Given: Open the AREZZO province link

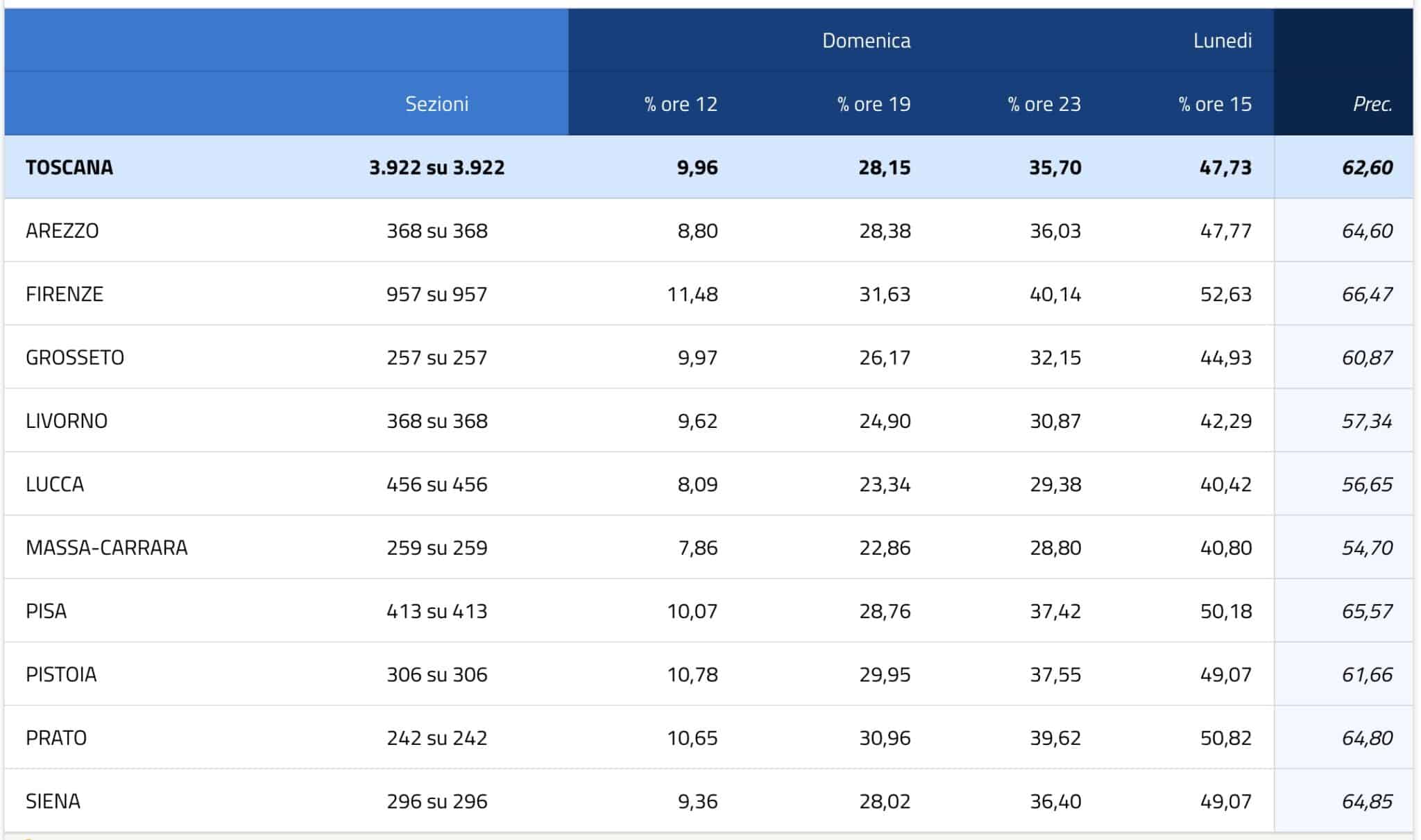Looking at the screenshot, I should coord(62,230).
